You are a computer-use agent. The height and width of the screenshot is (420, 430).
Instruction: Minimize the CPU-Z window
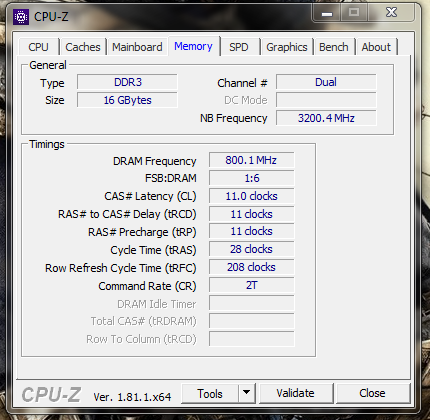[327, 13]
